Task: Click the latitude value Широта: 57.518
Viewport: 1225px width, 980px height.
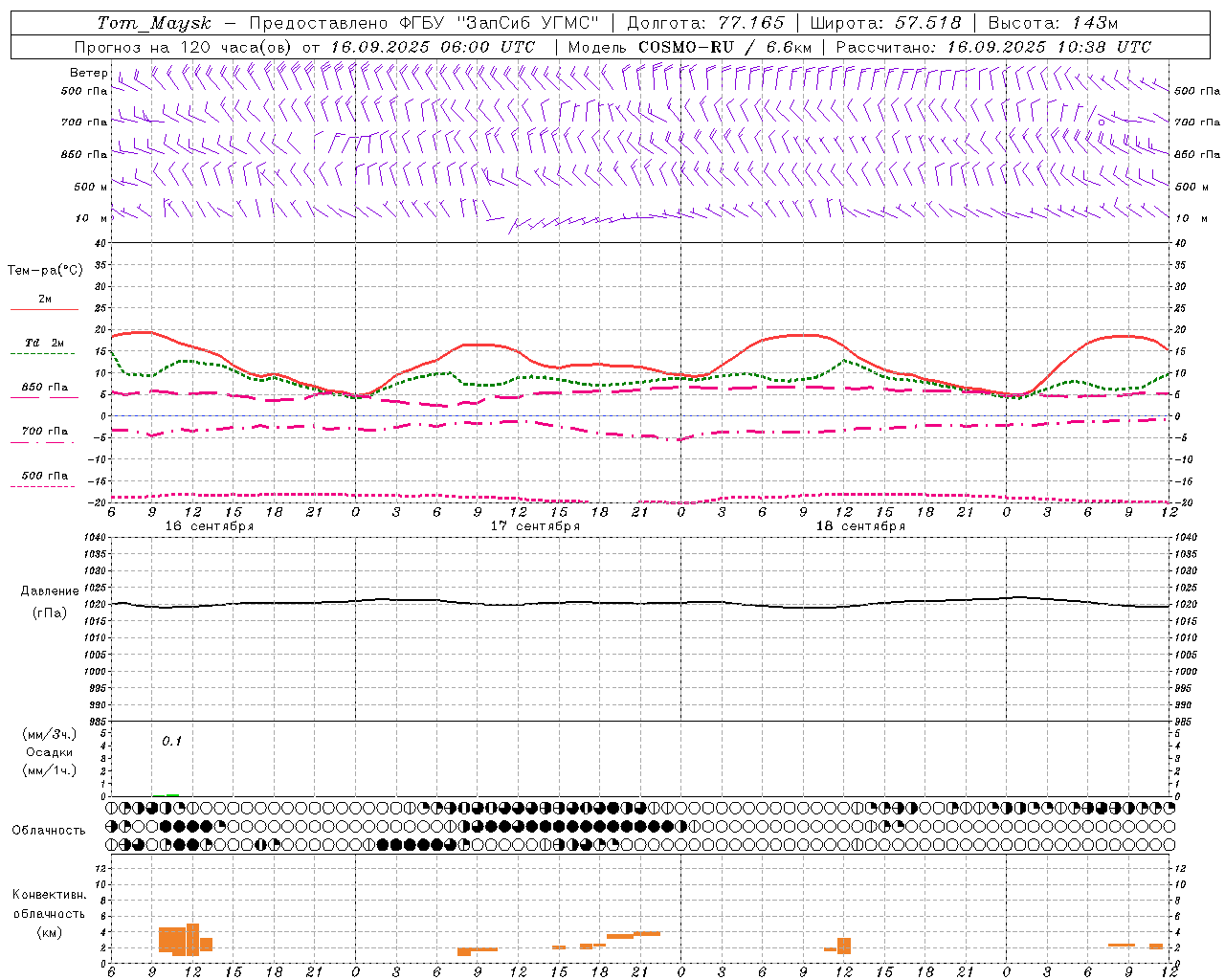Action: pyautogui.click(x=885, y=23)
